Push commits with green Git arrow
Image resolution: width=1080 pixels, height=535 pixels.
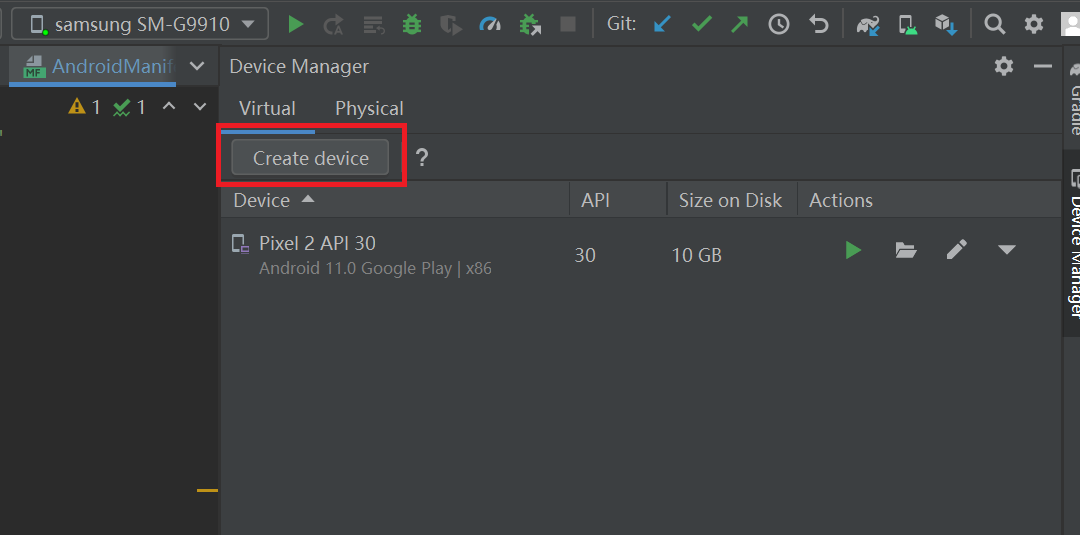point(740,25)
